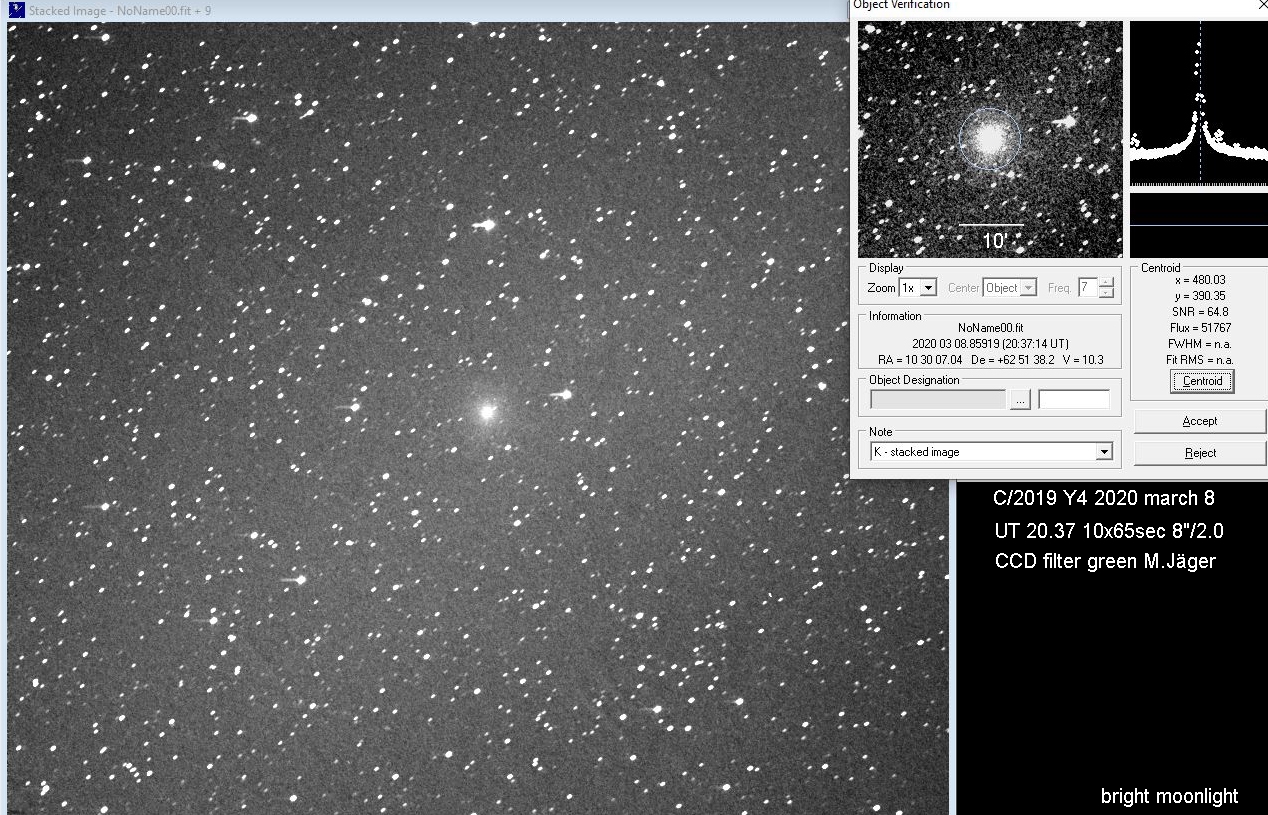Image resolution: width=1268 pixels, height=815 pixels.
Task: Click the Freq stepper down arrow
Action: 1106,292
